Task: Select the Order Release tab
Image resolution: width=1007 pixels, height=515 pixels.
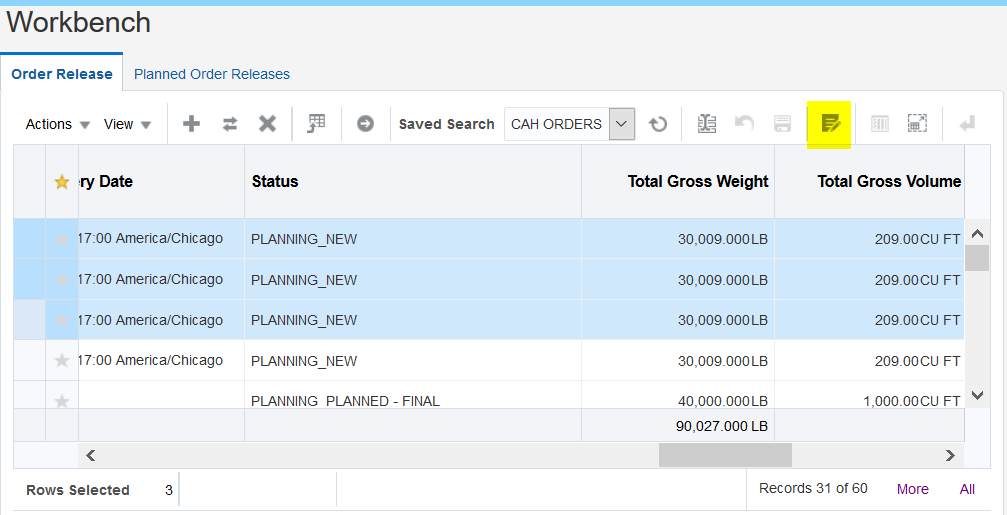Action: 61,74
